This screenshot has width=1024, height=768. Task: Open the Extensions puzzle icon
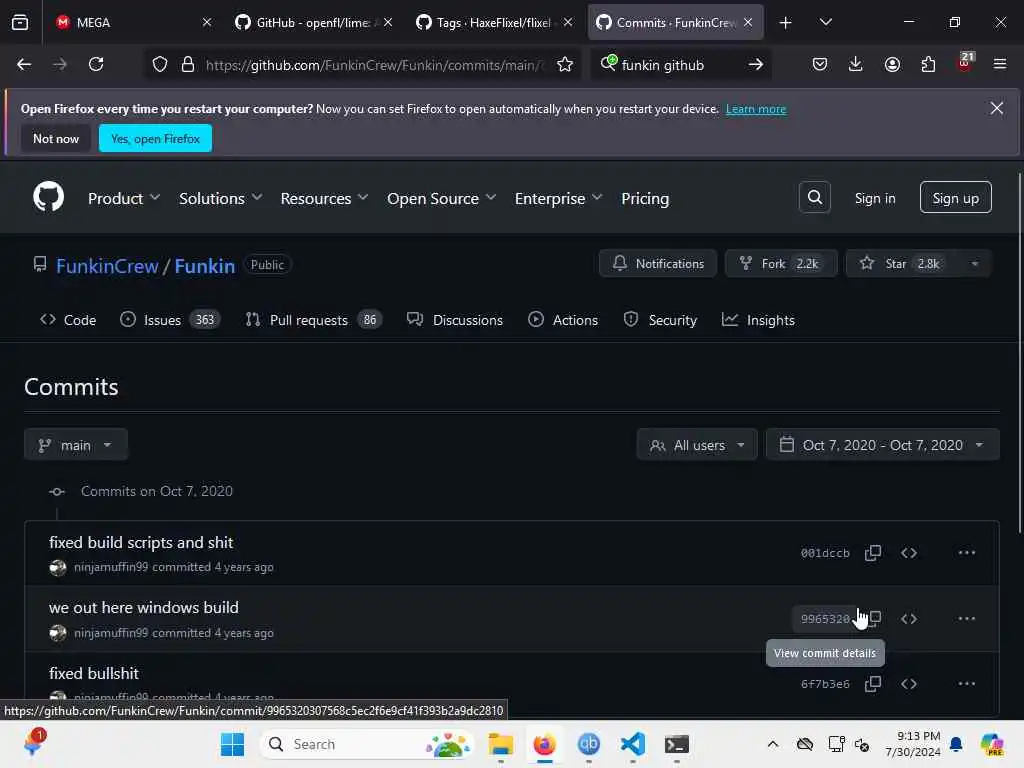point(928,64)
